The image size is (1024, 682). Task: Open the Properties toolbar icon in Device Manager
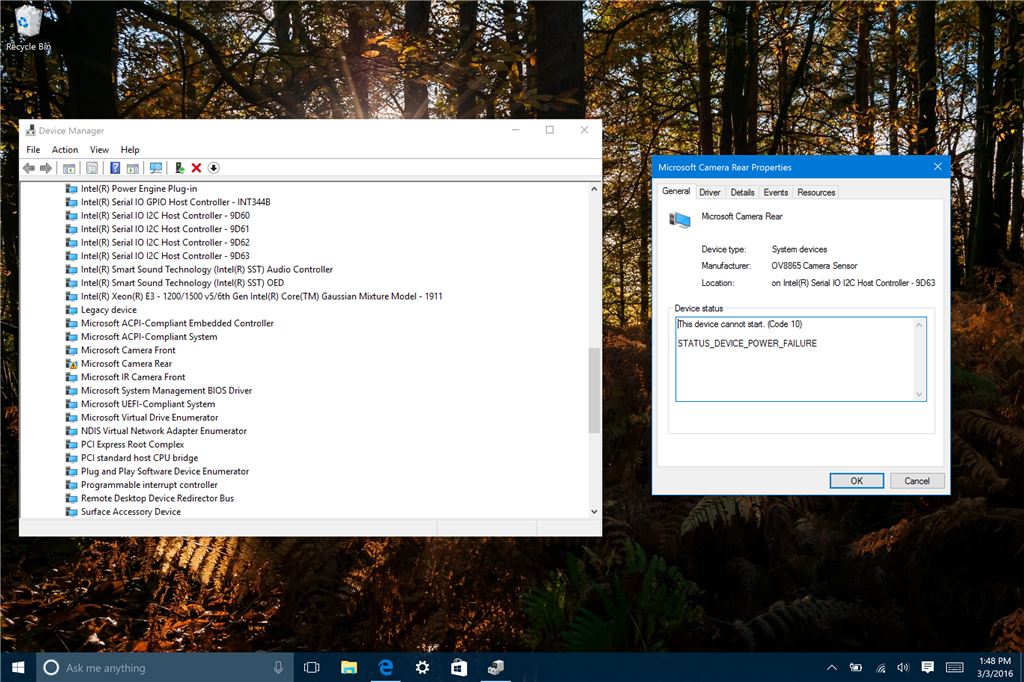click(x=92, y=168)
